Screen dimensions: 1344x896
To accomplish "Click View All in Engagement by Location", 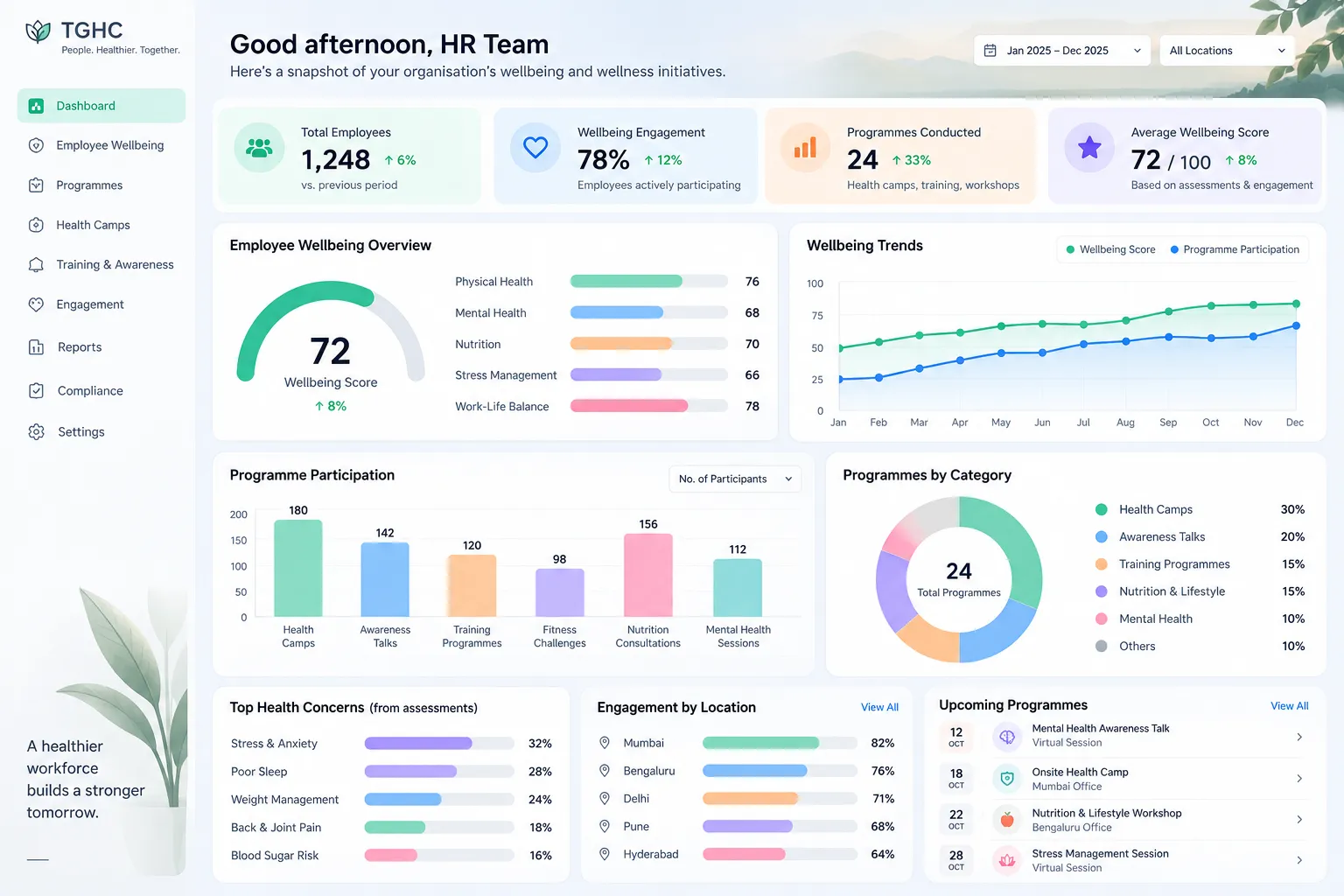I will 879,707.
